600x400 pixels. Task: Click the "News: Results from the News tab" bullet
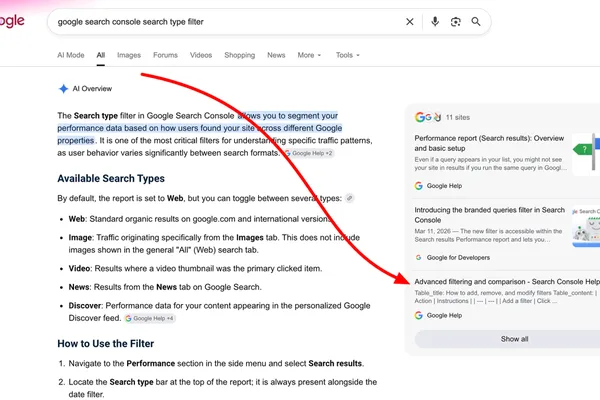pos(165,287)
